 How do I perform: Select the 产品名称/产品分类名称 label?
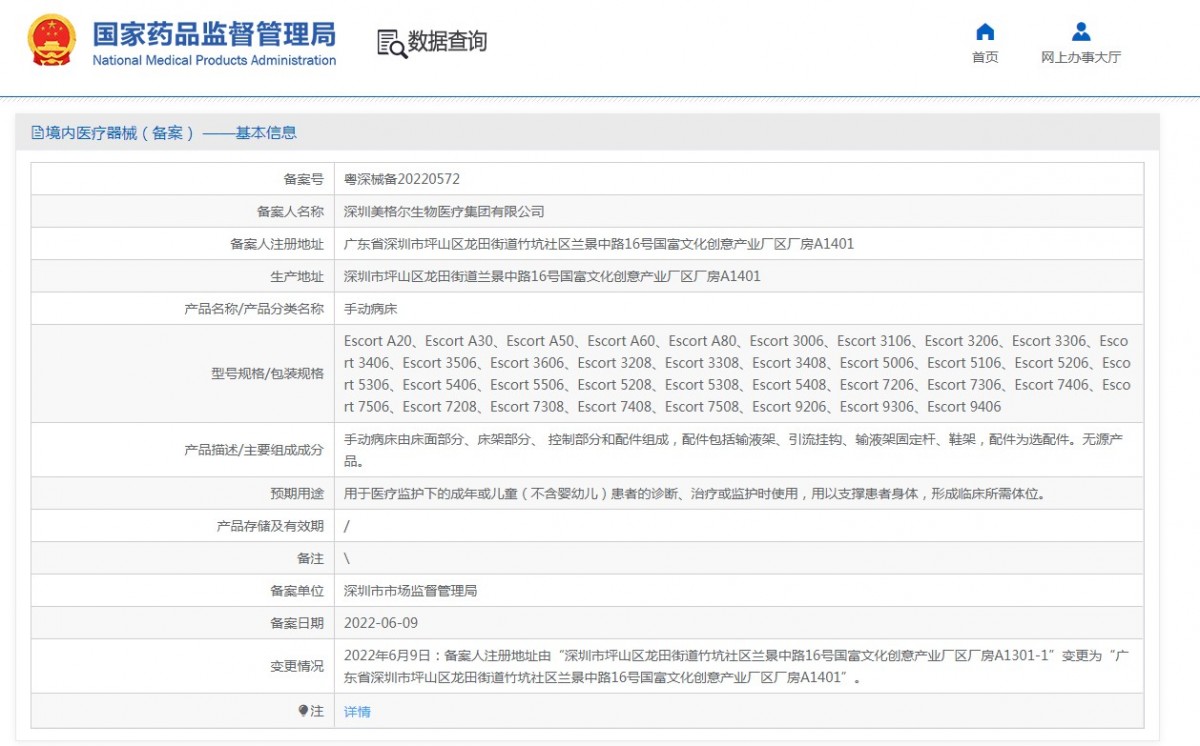(x=254, y=309)
